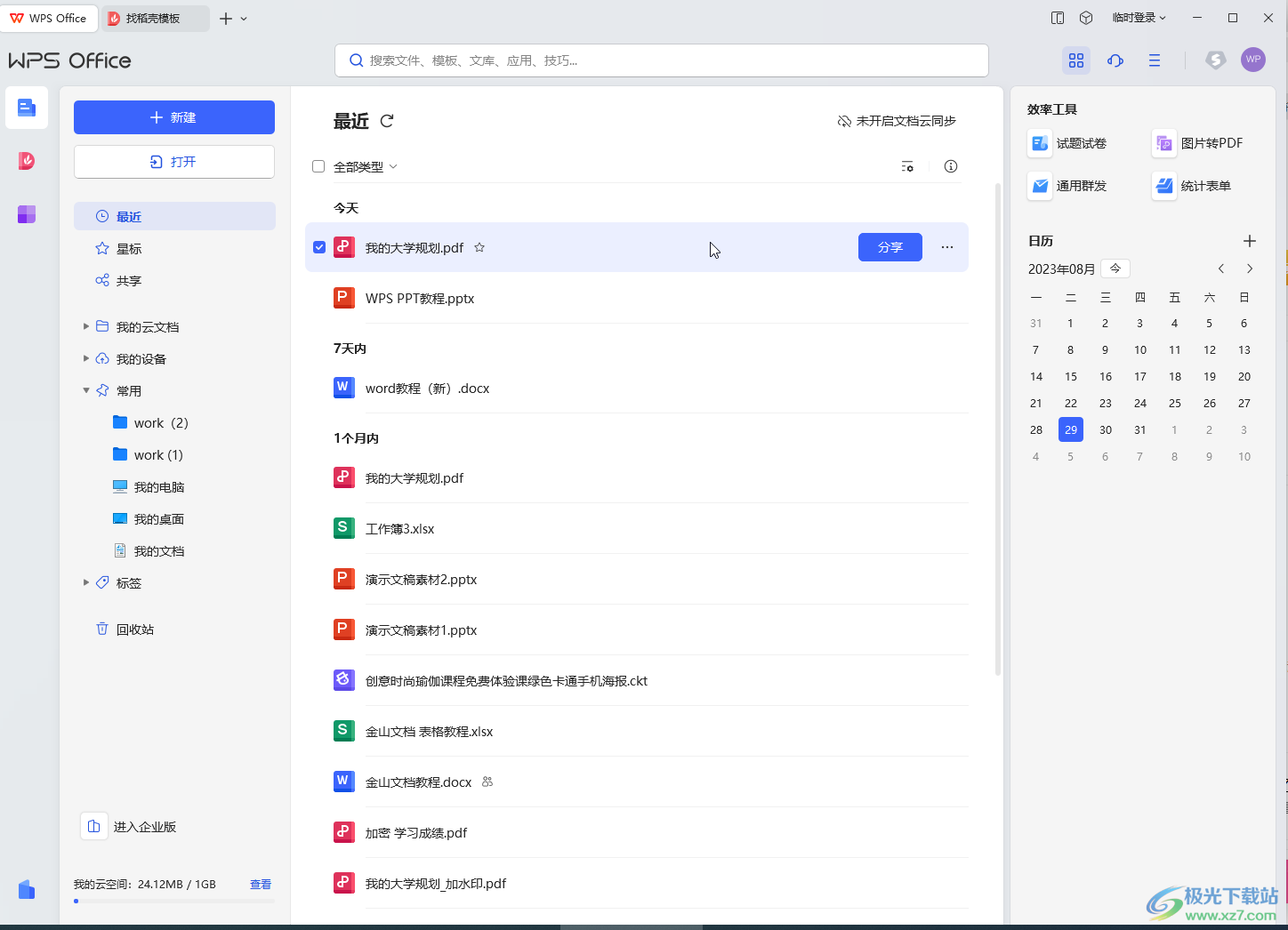Open the purple apps sidebar icon
1288x930 pixels.
pyautogui.click(x=27, y=214)
